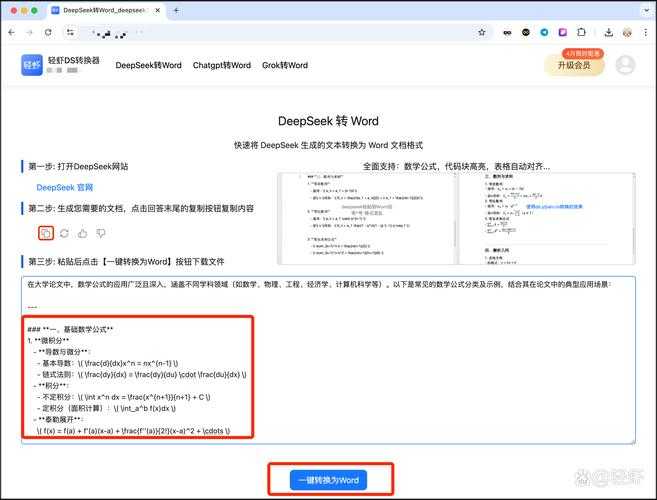This screenshot has height=500, width=657.
Task: Reload the page with browser refresh button
Action: [x=50, y=32]
